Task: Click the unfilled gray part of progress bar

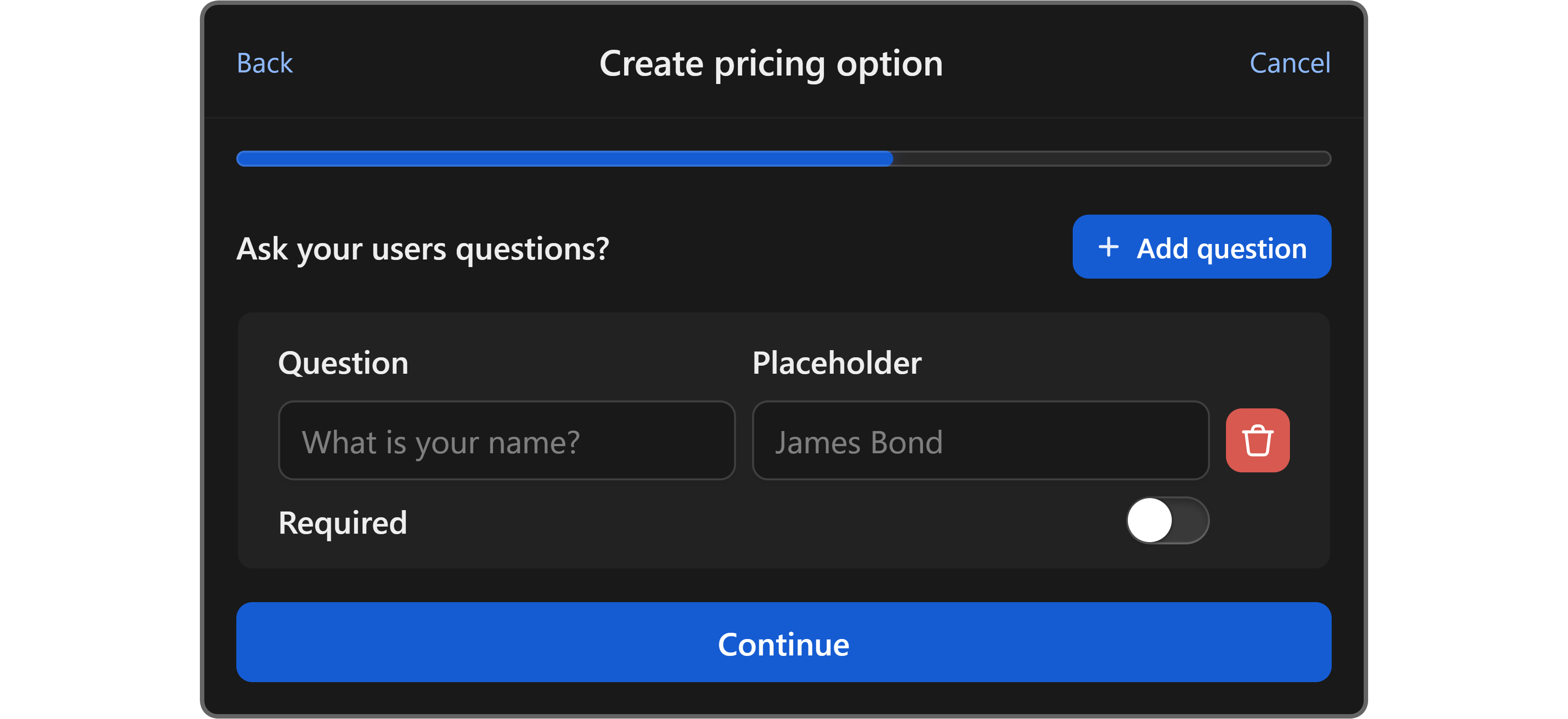Action: point(1111,159)
